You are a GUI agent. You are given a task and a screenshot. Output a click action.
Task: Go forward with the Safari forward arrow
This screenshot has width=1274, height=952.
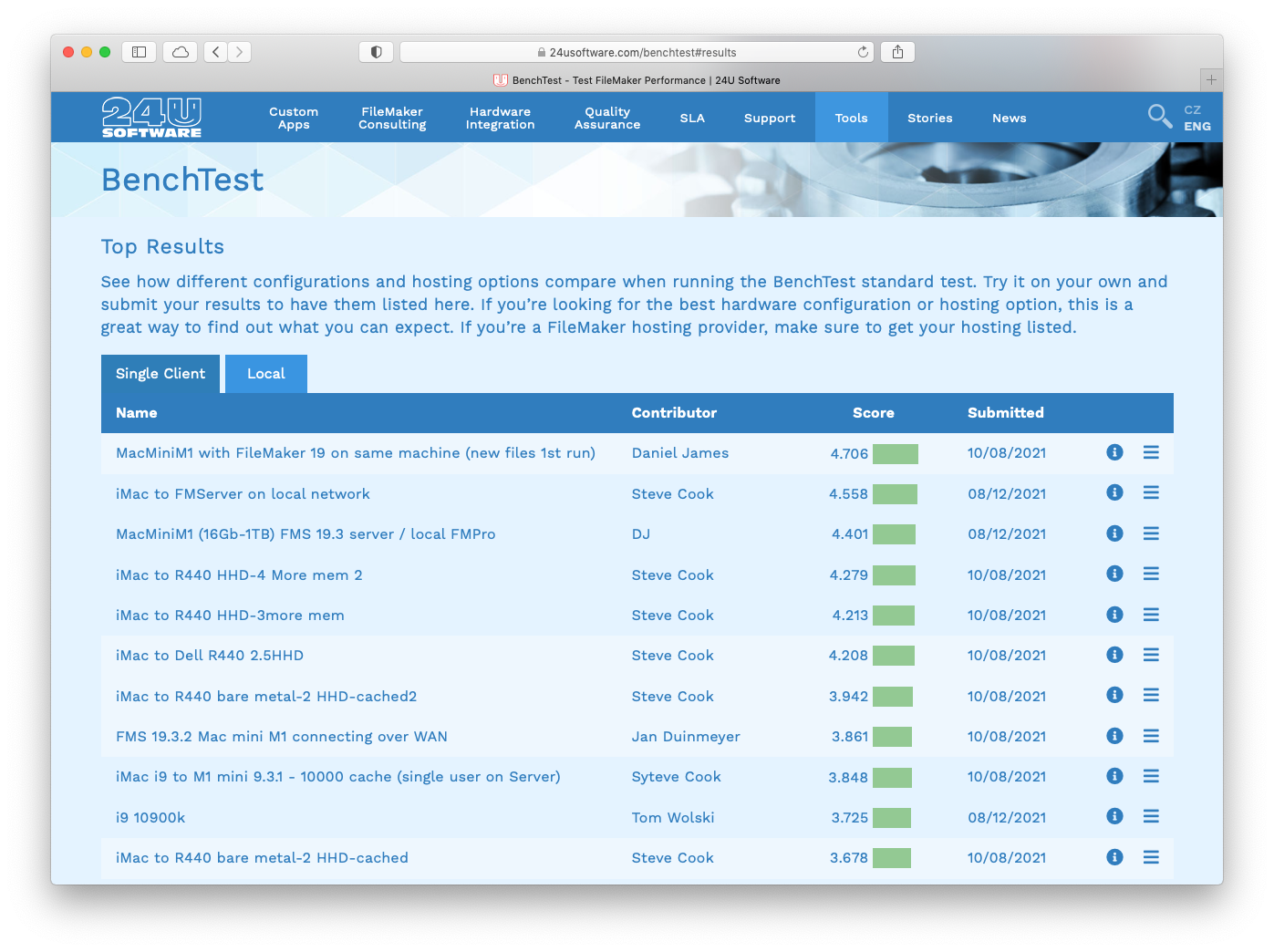(239, 52)
